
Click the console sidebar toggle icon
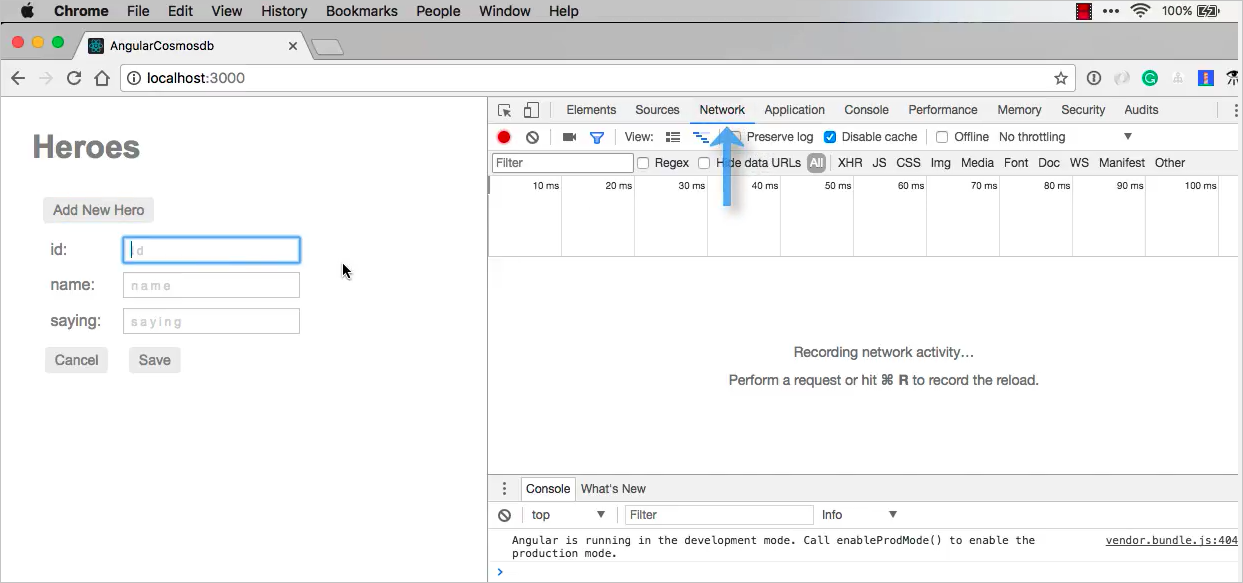(x=504, y=488)
